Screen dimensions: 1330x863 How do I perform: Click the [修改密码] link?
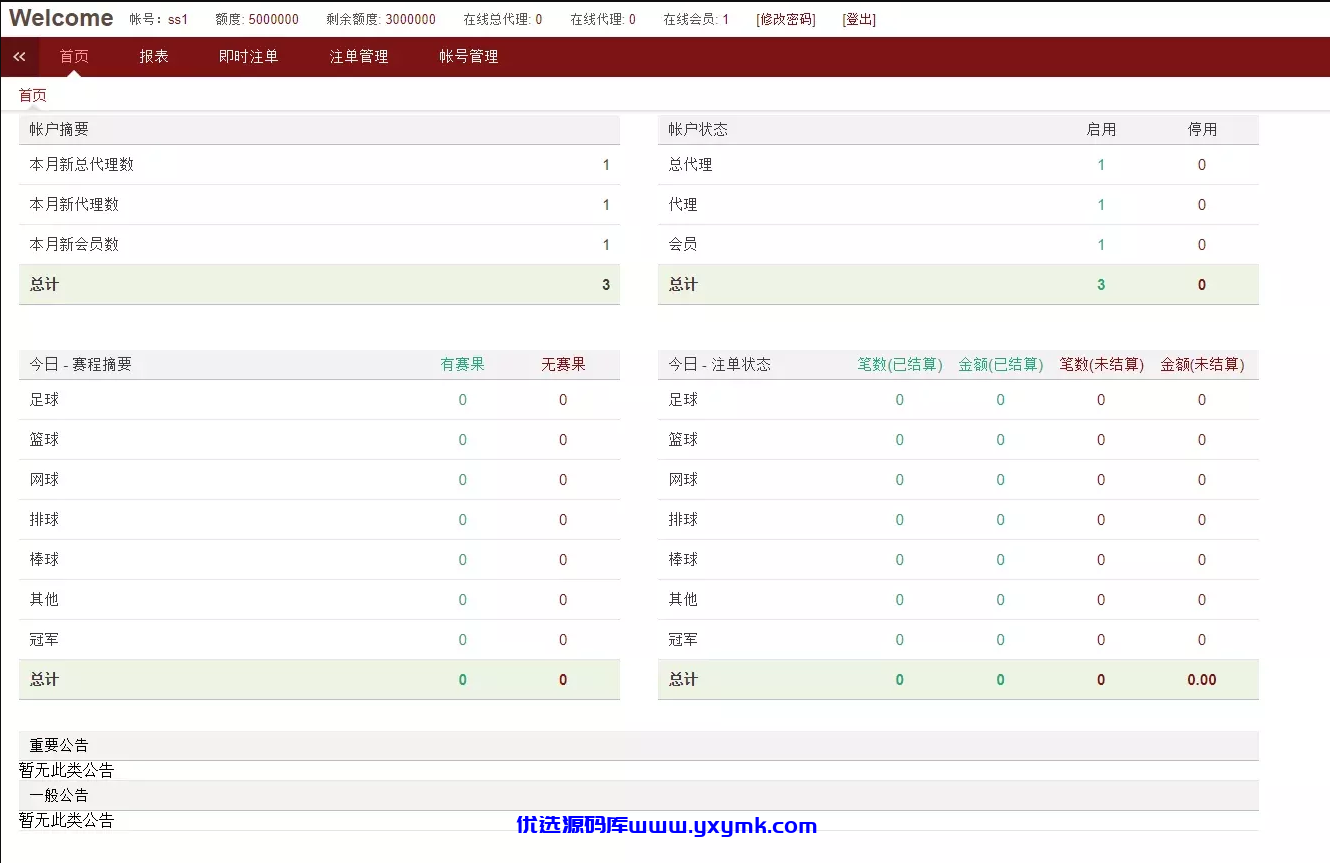[786, 19]
